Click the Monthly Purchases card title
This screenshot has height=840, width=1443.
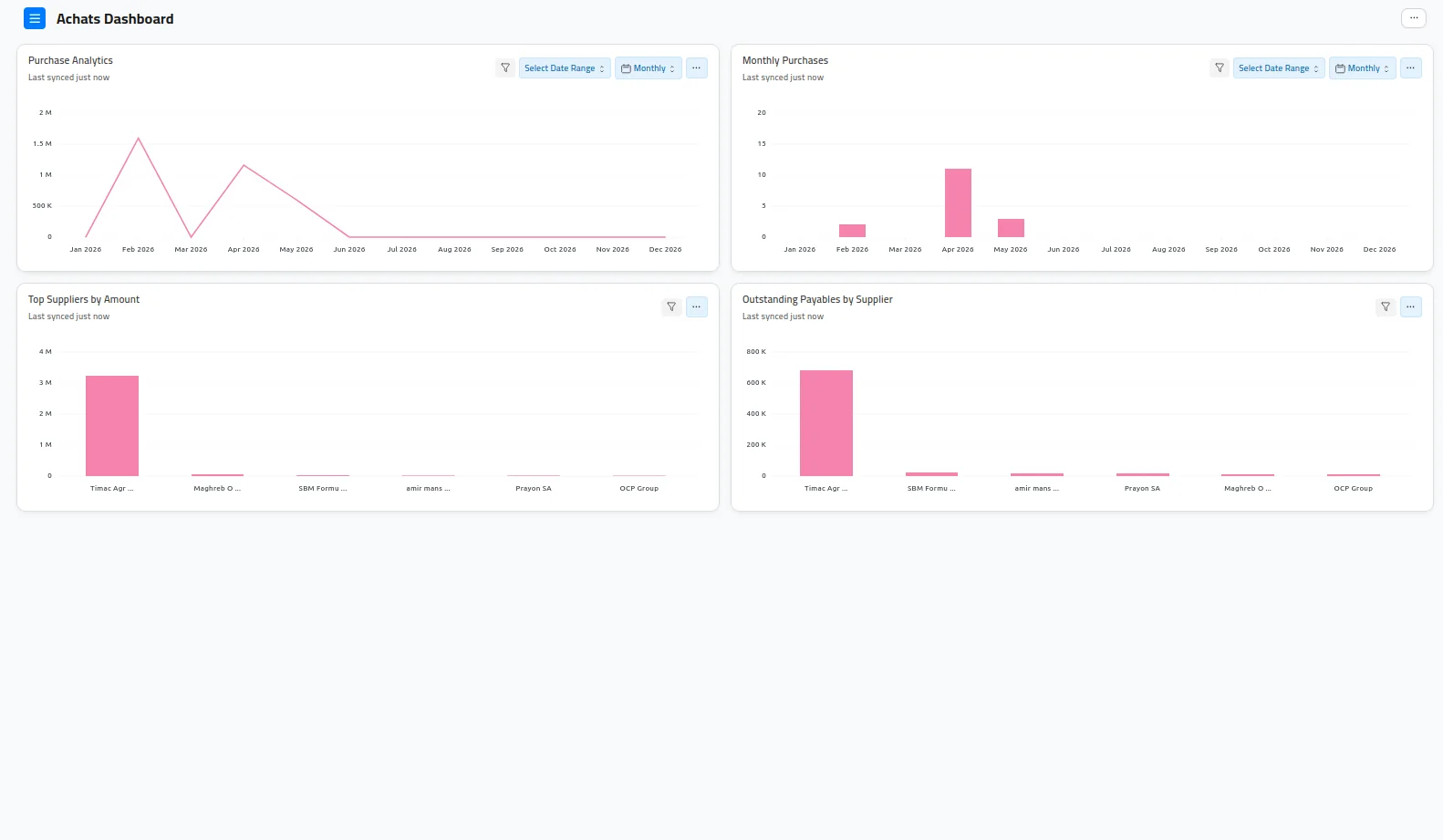tap(785, 60)
